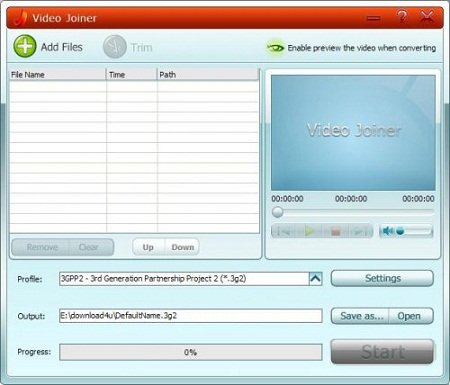
Task: Skip to the next clip
Action: point(360,231)
